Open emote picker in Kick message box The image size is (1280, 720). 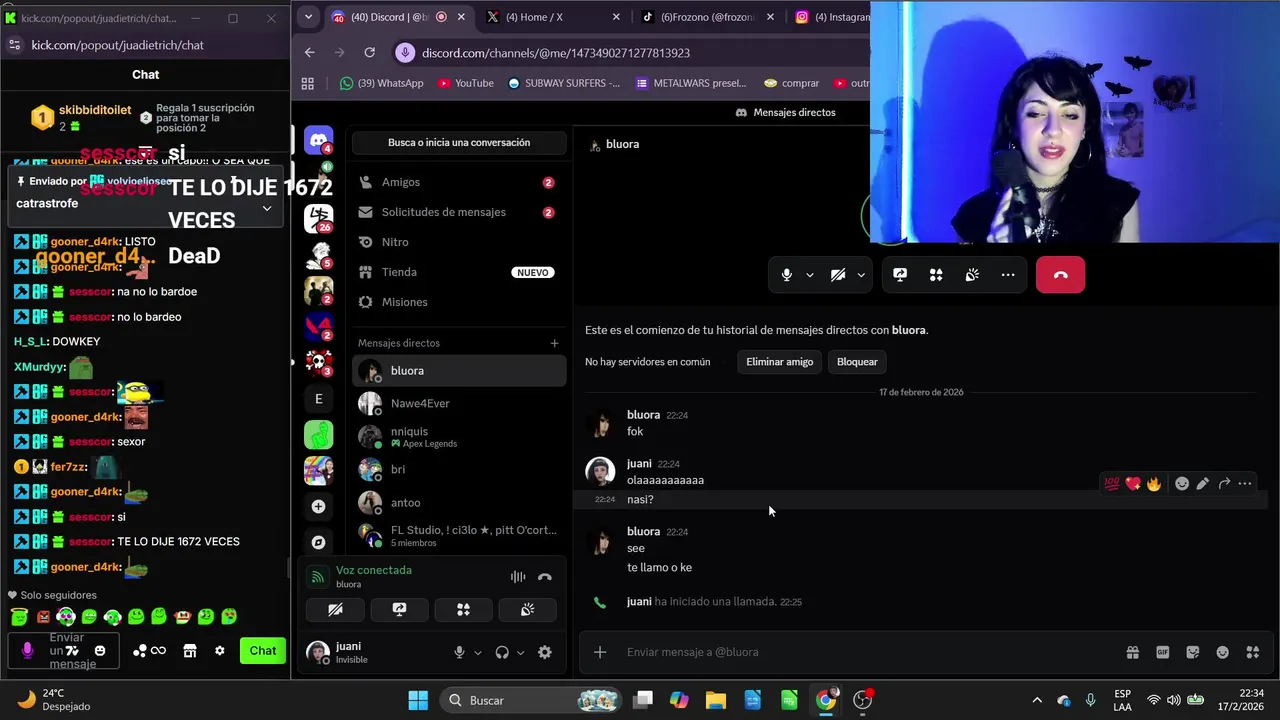point(100,651)
